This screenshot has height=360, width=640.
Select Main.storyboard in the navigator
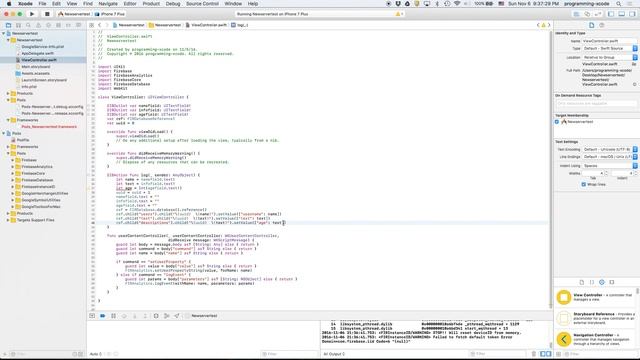[x=36, y=67]
